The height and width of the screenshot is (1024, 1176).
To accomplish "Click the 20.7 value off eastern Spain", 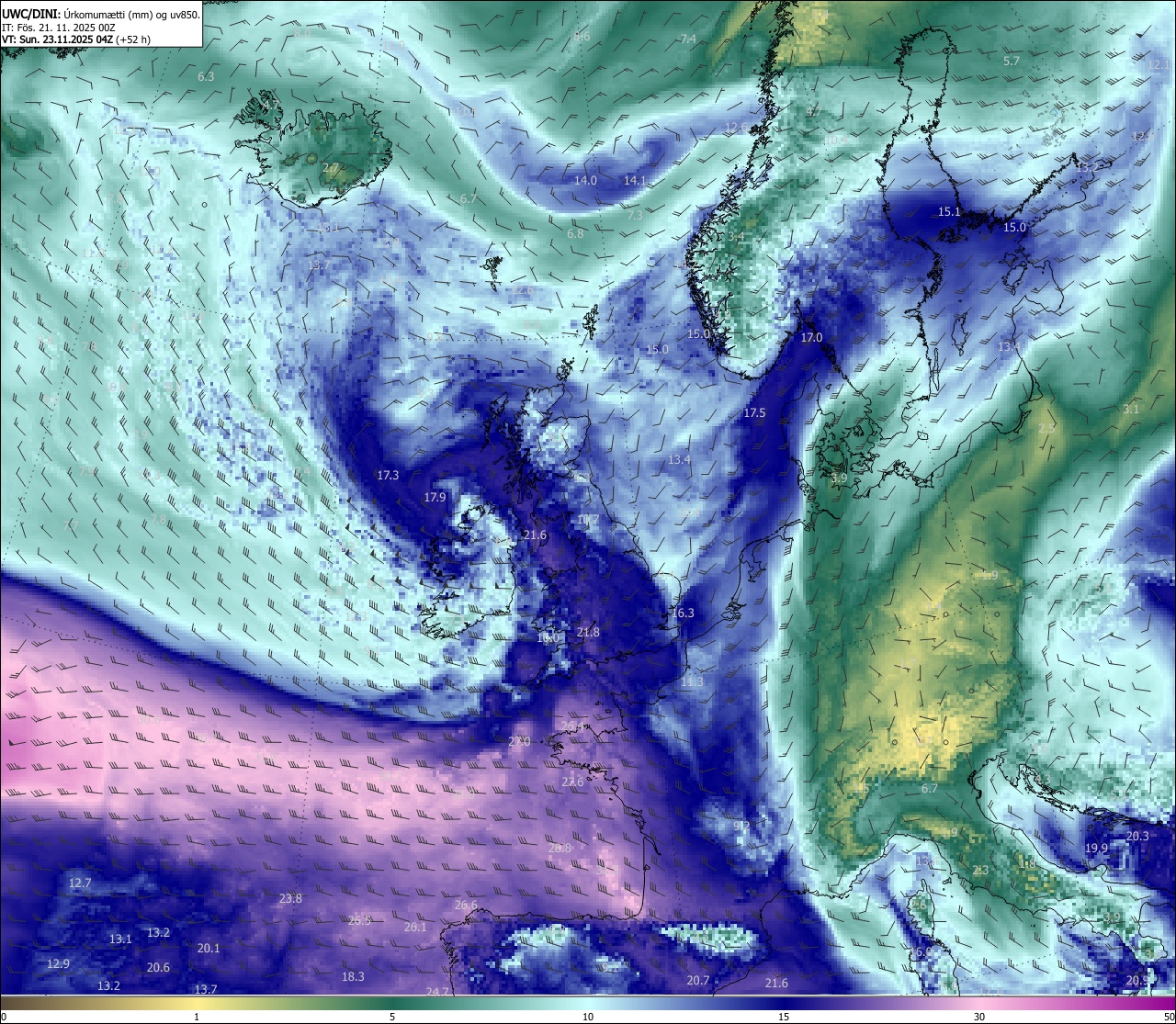I will coord(698,980).
